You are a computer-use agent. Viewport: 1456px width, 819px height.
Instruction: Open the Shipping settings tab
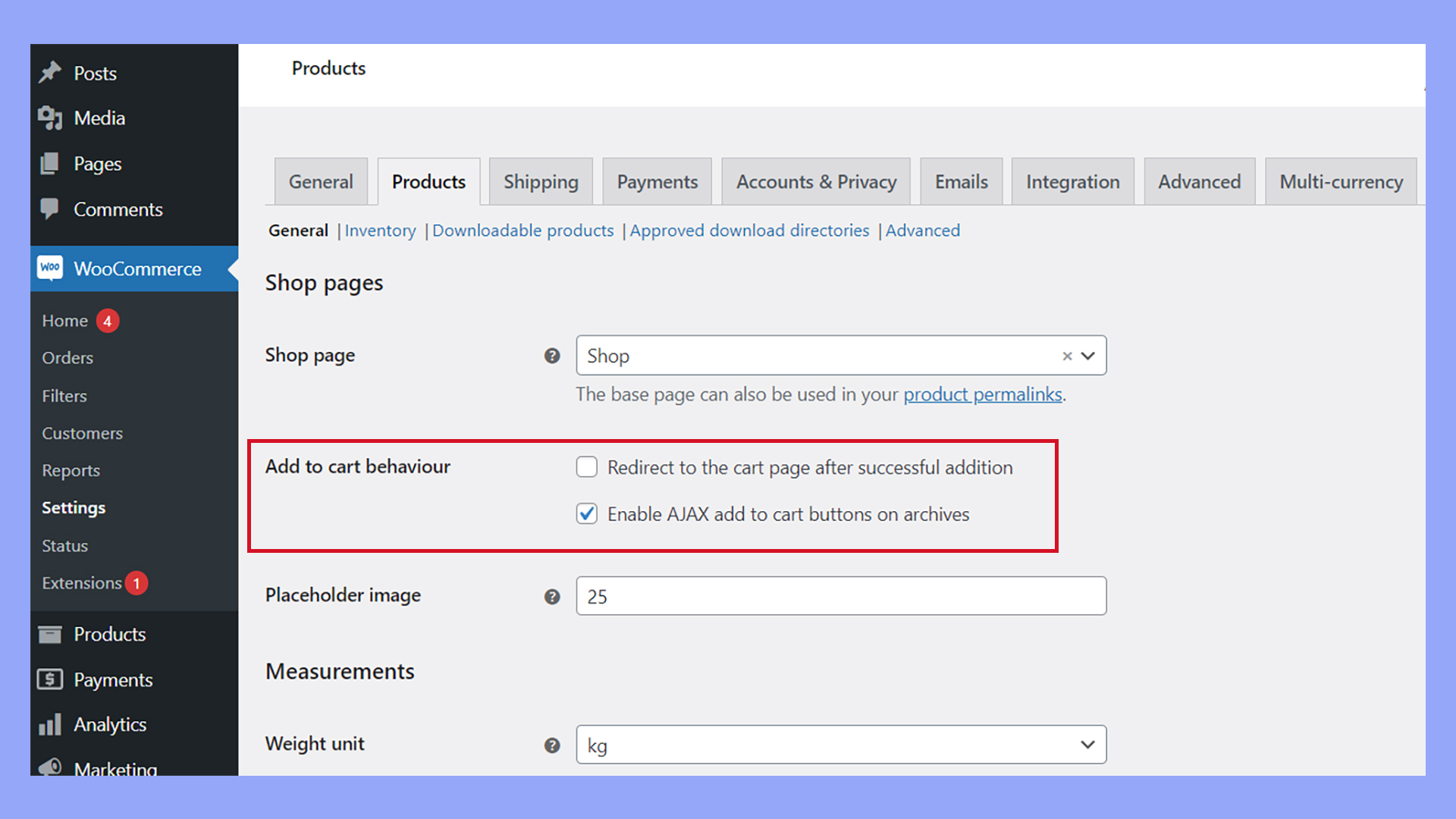(x=540, y=182)
